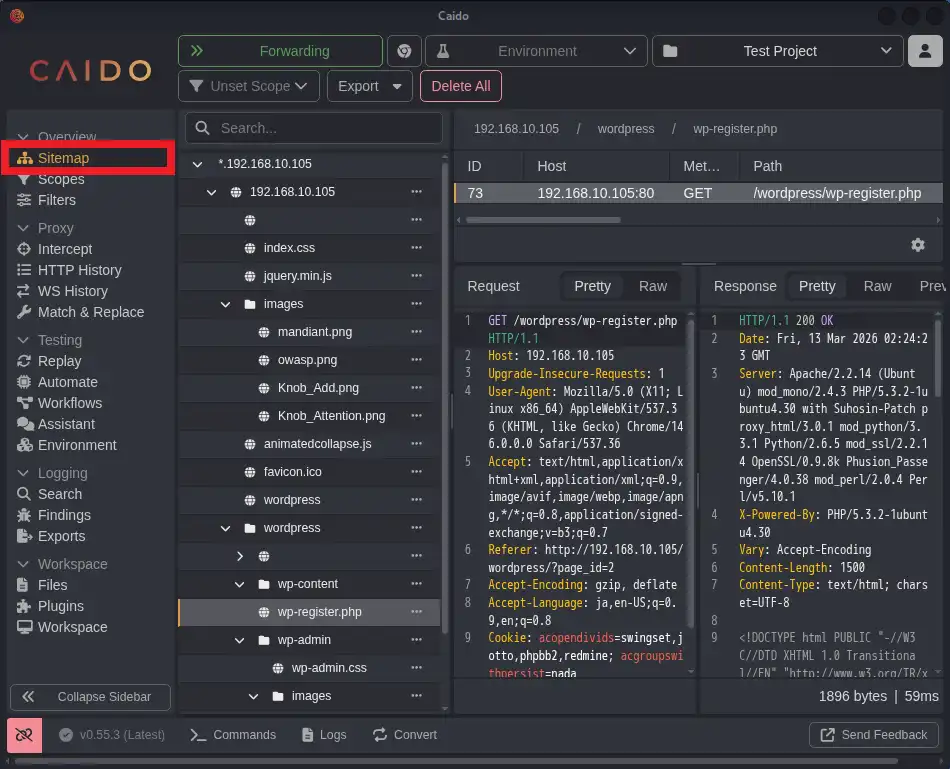Image resolution: width=950 pixels, height=769 pixels.
Task: Open Intercept from the sidebar
Action: pos(65,249)
